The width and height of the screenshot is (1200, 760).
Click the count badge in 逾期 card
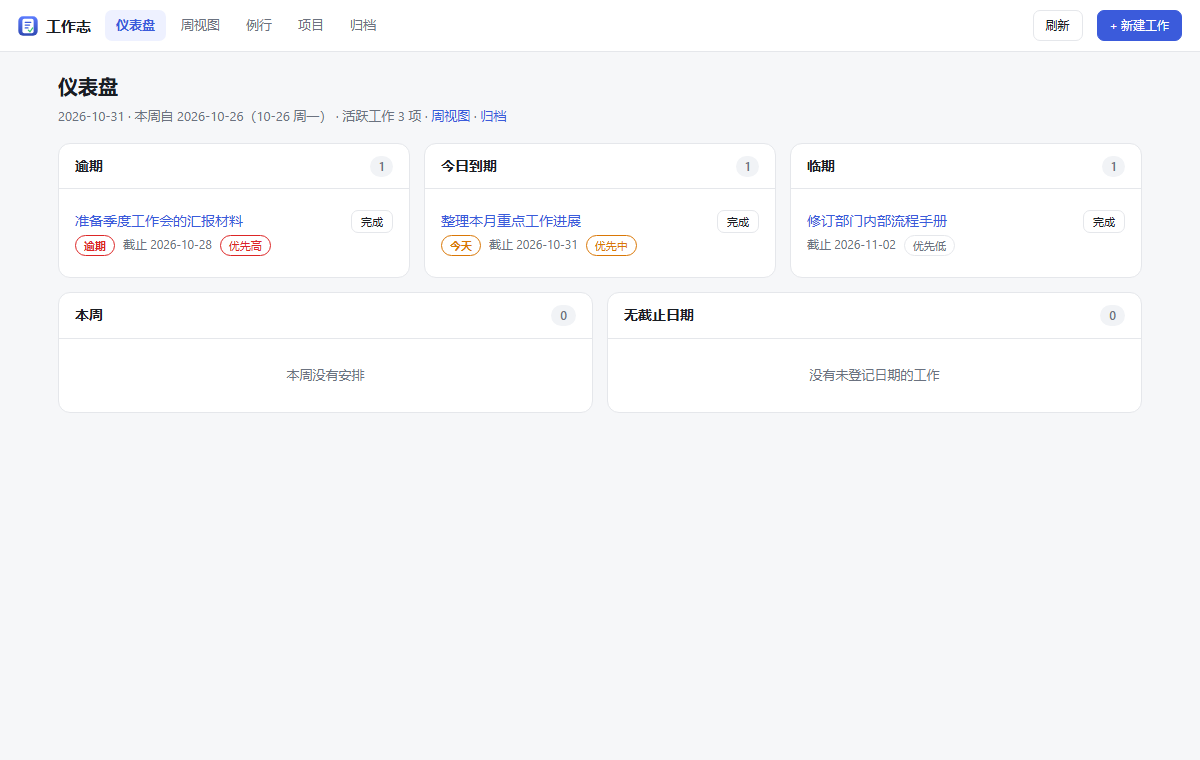coord(381,167)
